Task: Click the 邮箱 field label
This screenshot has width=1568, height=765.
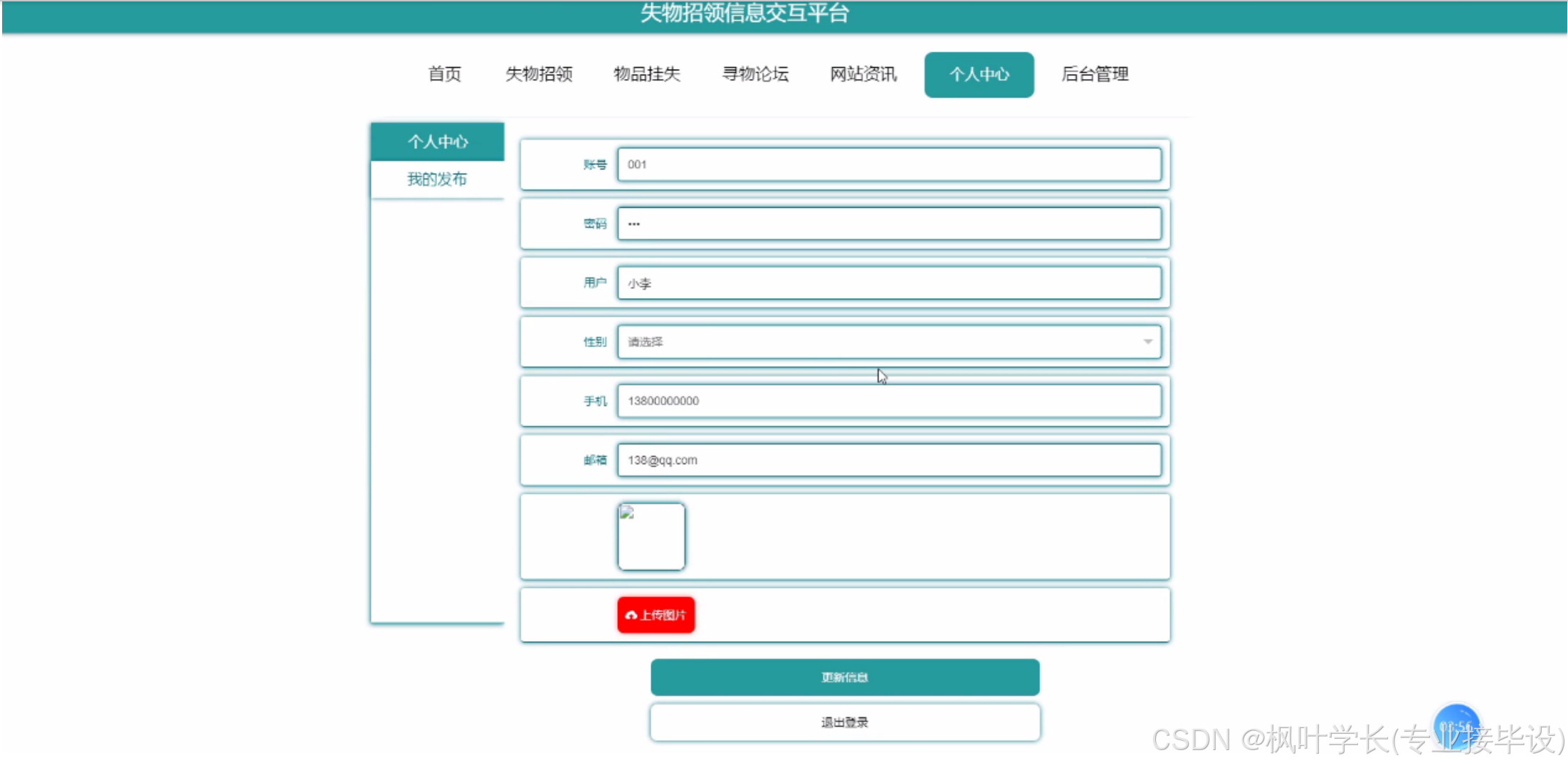Action: 595,460
